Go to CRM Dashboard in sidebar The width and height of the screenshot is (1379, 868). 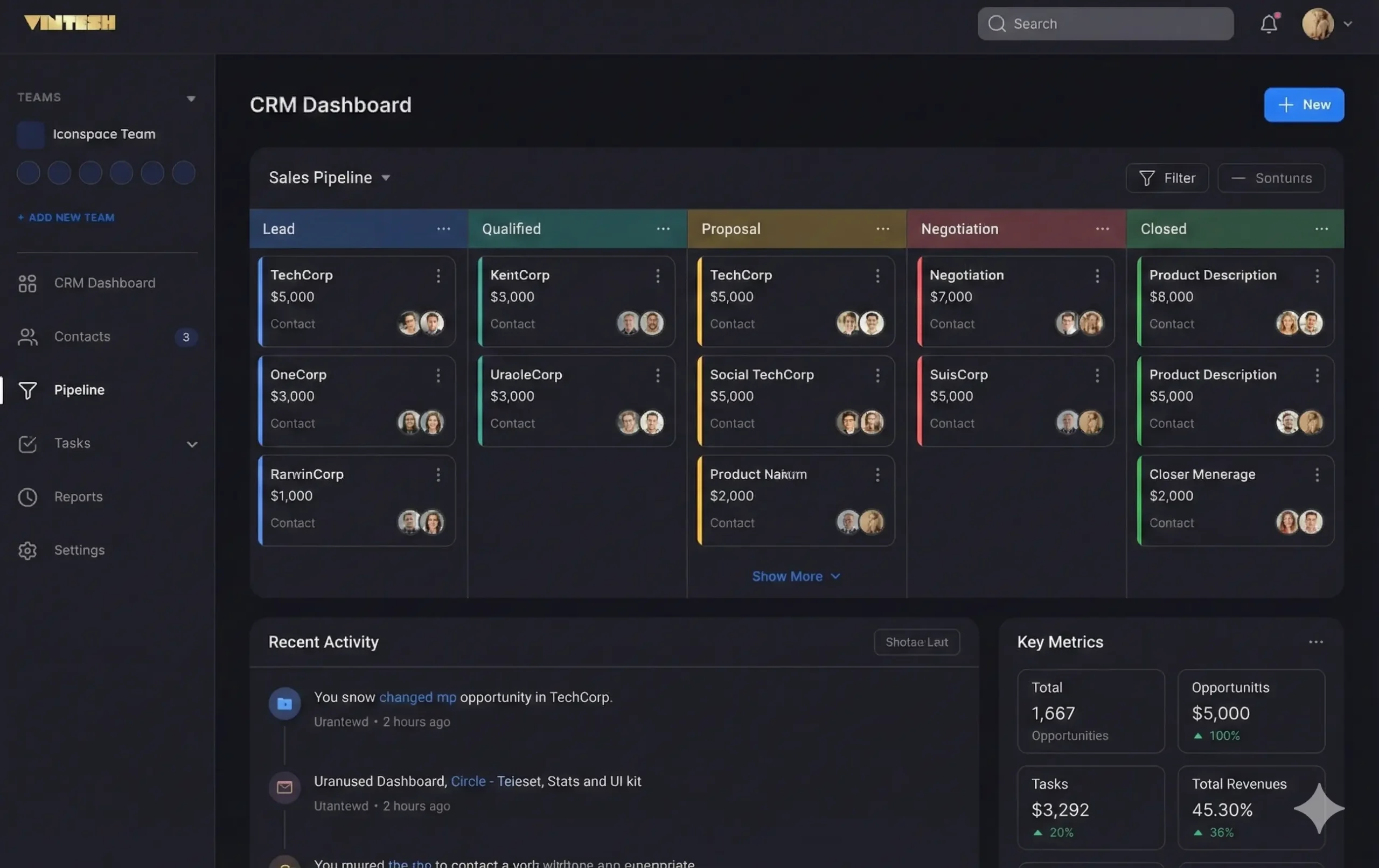pyautogui.click(x=104, y=283)
